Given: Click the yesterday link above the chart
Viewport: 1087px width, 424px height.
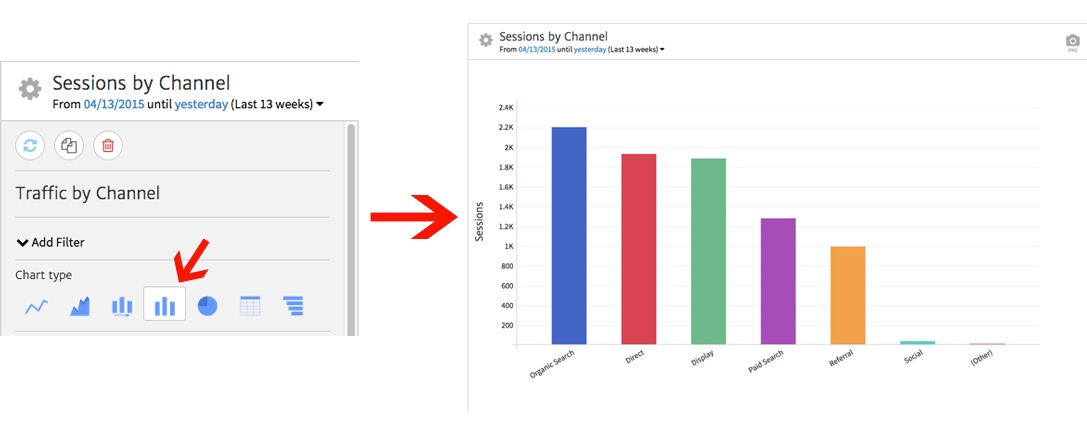Looking at the screenshot, I should pyautogui.click(x=589, y=49).
